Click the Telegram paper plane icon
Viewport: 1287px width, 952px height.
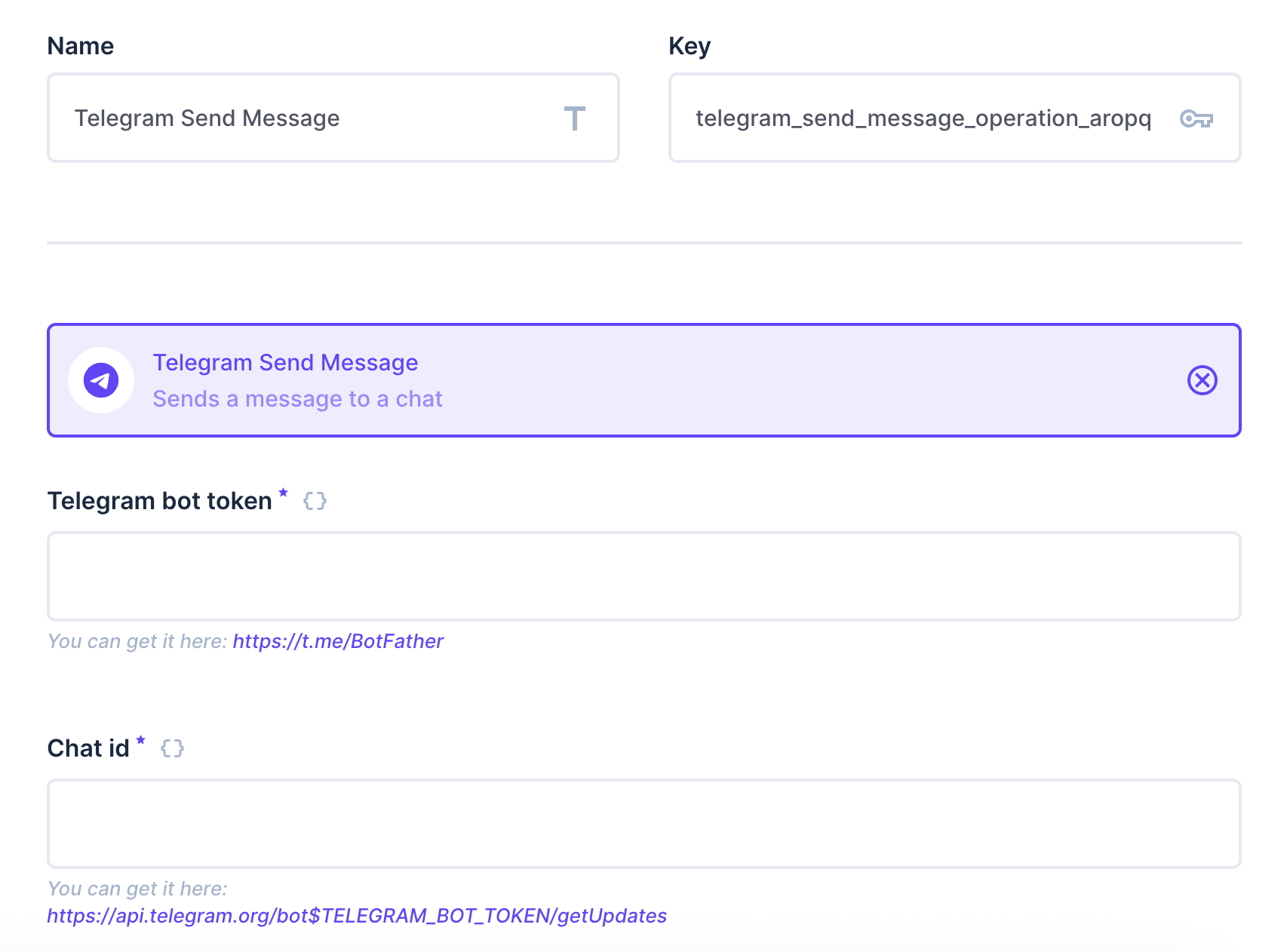click(x=101, y=380)
